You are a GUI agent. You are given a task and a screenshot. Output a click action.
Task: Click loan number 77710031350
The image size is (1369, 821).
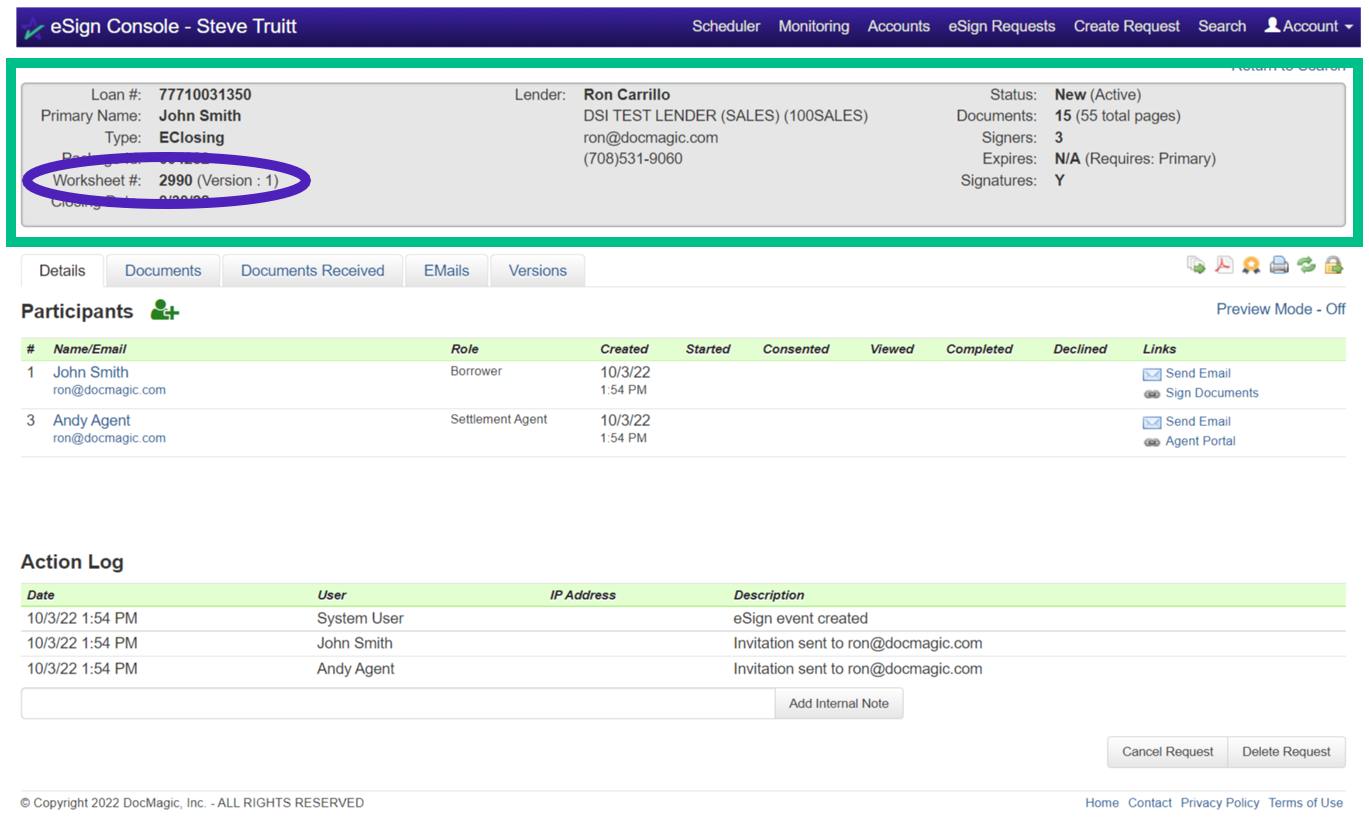point(205,95)
